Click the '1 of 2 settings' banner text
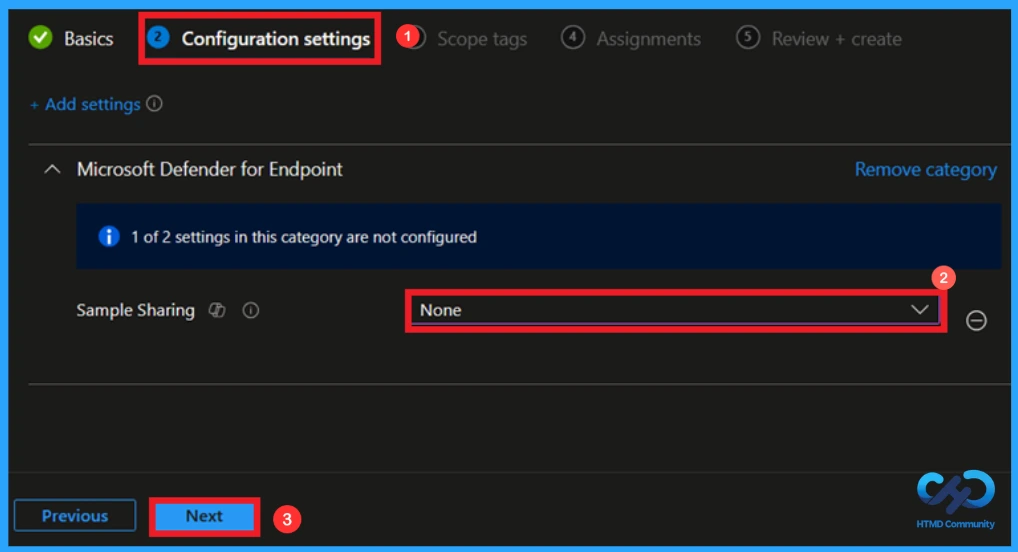The width and height of the screenshot is (1018, 552). 303,237
